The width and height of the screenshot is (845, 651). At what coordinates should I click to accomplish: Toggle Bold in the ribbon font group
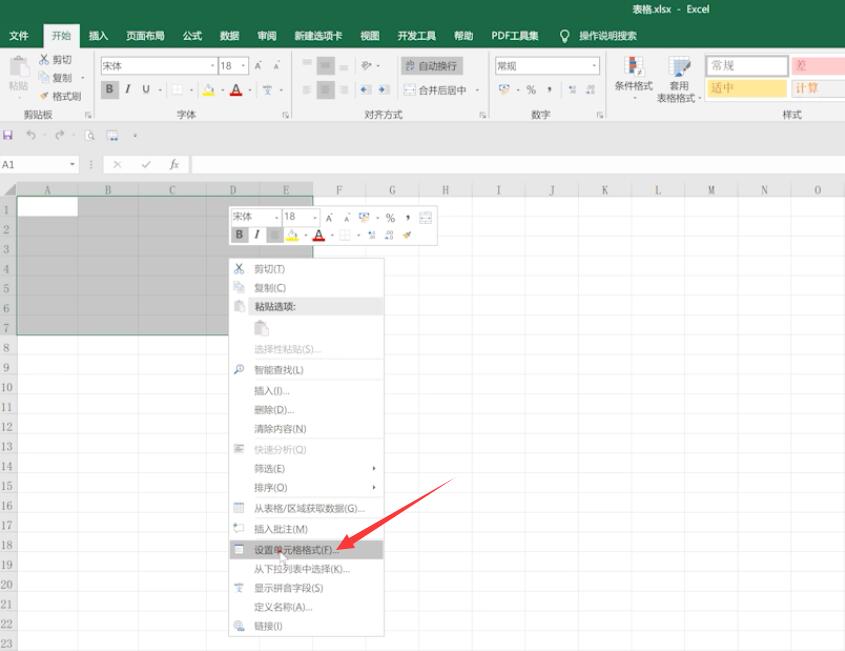coord(109,89)
